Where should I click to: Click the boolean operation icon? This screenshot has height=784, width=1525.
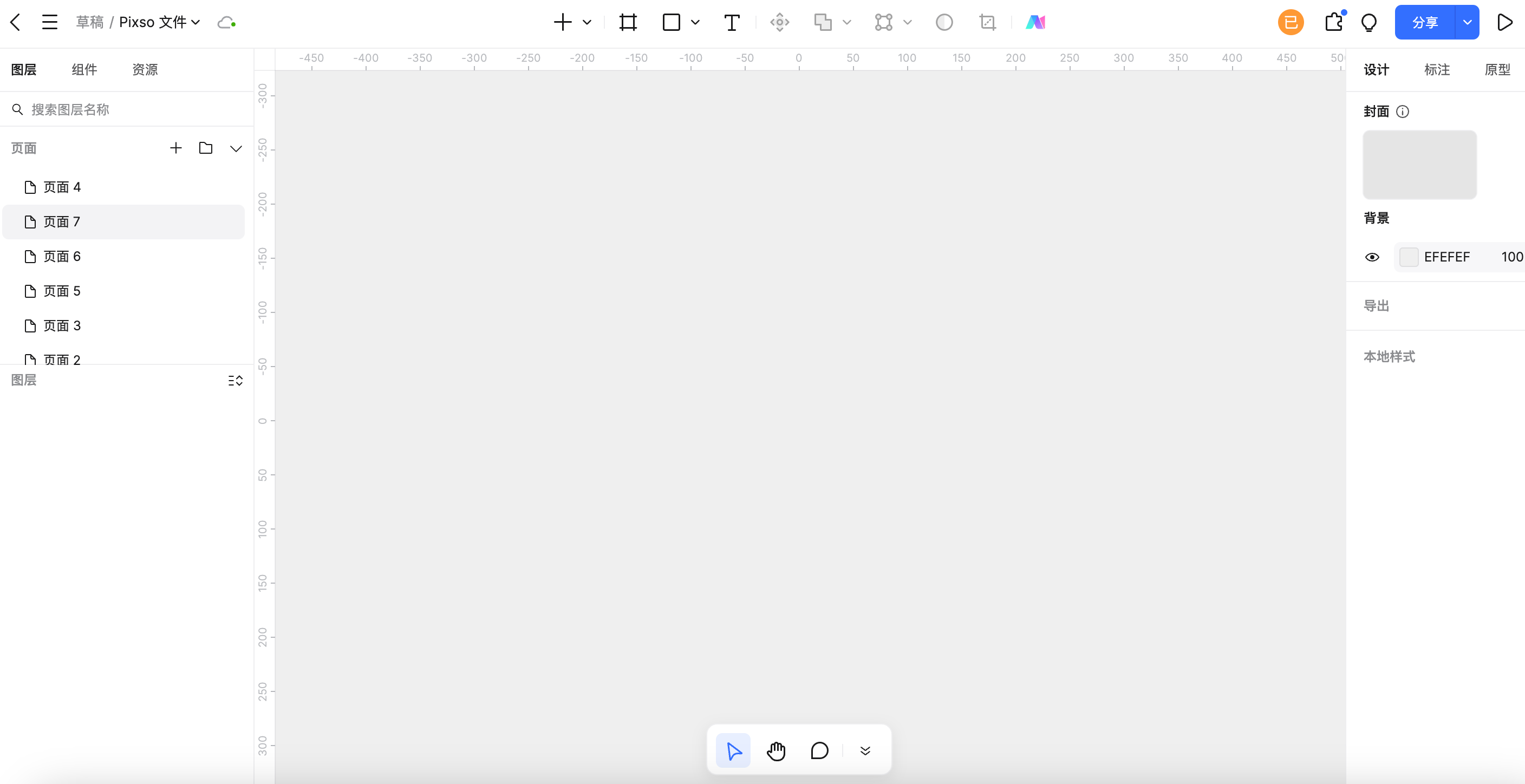(823, 23)
